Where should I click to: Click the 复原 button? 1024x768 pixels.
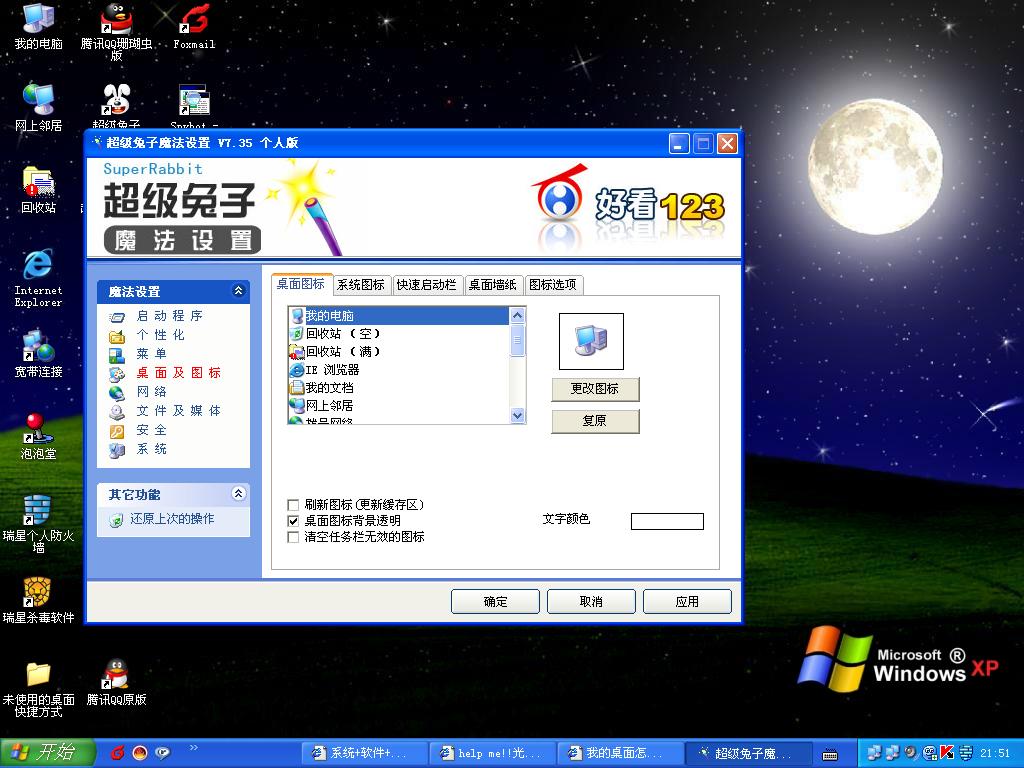595,421
